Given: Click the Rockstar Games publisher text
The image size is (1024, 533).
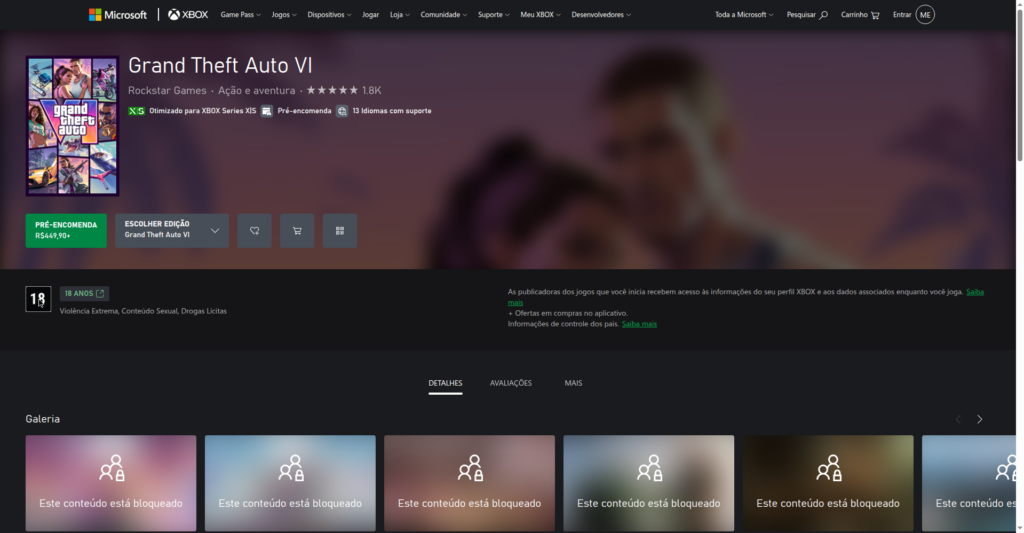Looking at the screenshot, I should 167,91.
